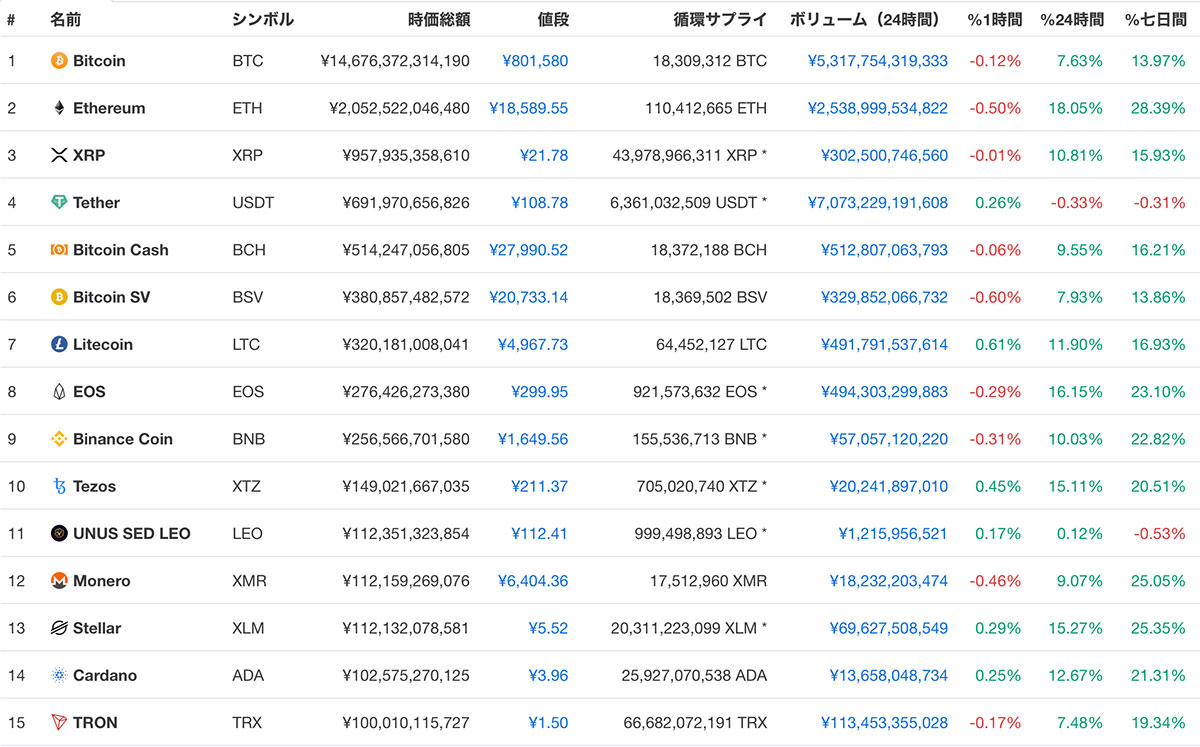
Task: Click the BNB symbol cell
Action: (x=248, y=439)
